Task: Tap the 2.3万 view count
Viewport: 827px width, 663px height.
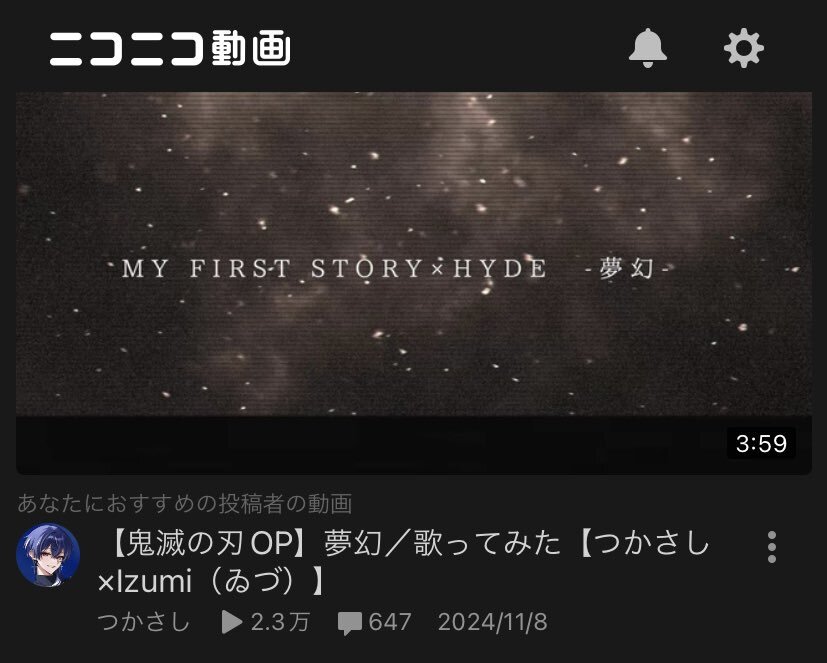Action: 280,622
